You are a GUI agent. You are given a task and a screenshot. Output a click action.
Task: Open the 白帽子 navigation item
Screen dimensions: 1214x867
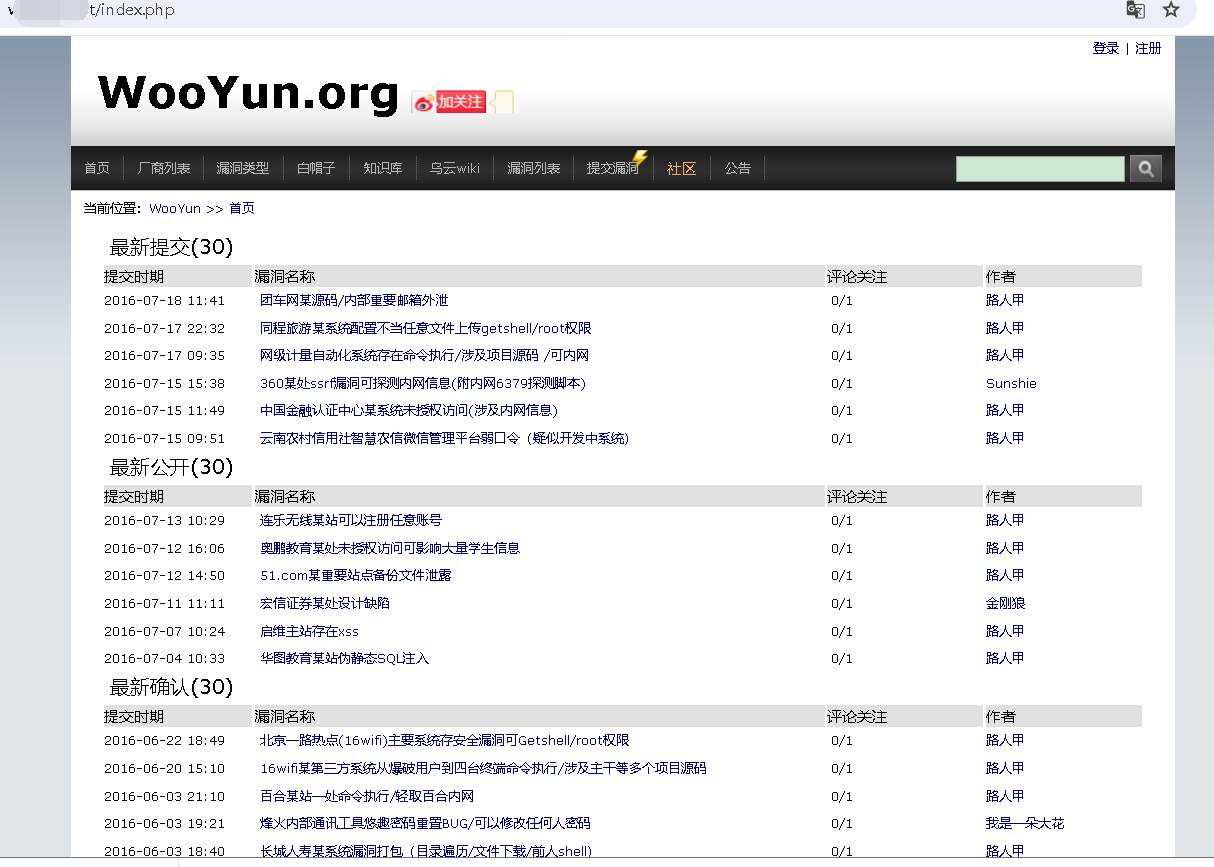[316, 169]
